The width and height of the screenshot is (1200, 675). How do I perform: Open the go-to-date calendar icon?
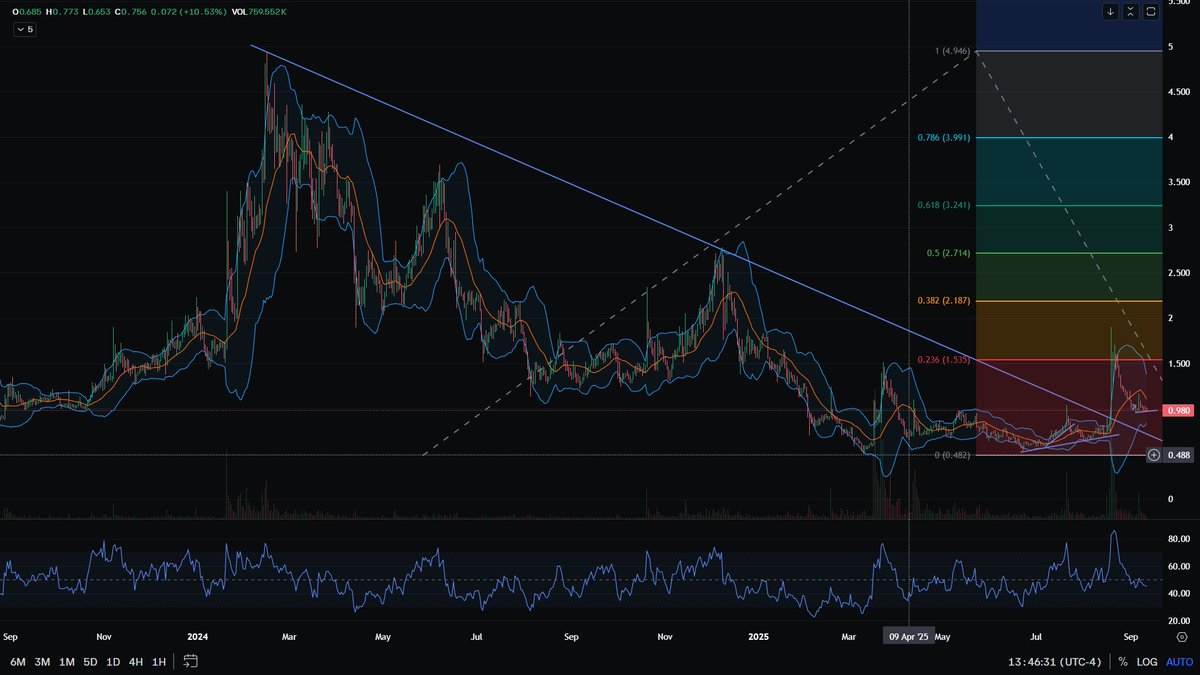(x=191, y=661)
